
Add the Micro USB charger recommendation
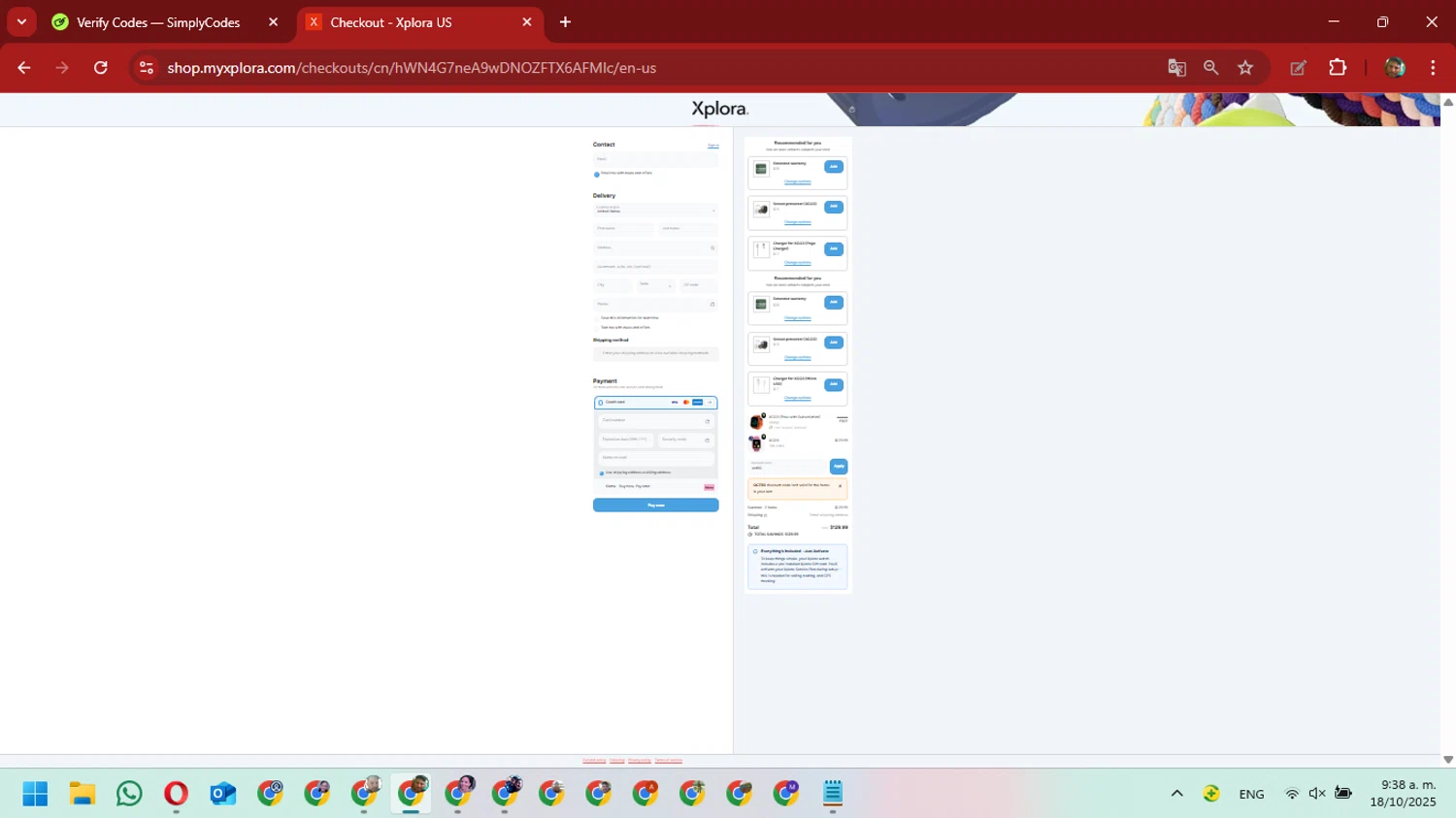834,384
